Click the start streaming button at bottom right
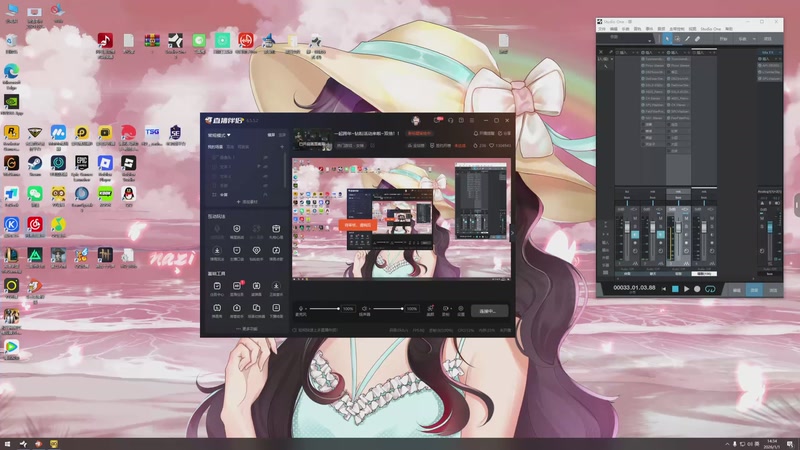This screenshot has height=450, width=800. pos(489,311)
